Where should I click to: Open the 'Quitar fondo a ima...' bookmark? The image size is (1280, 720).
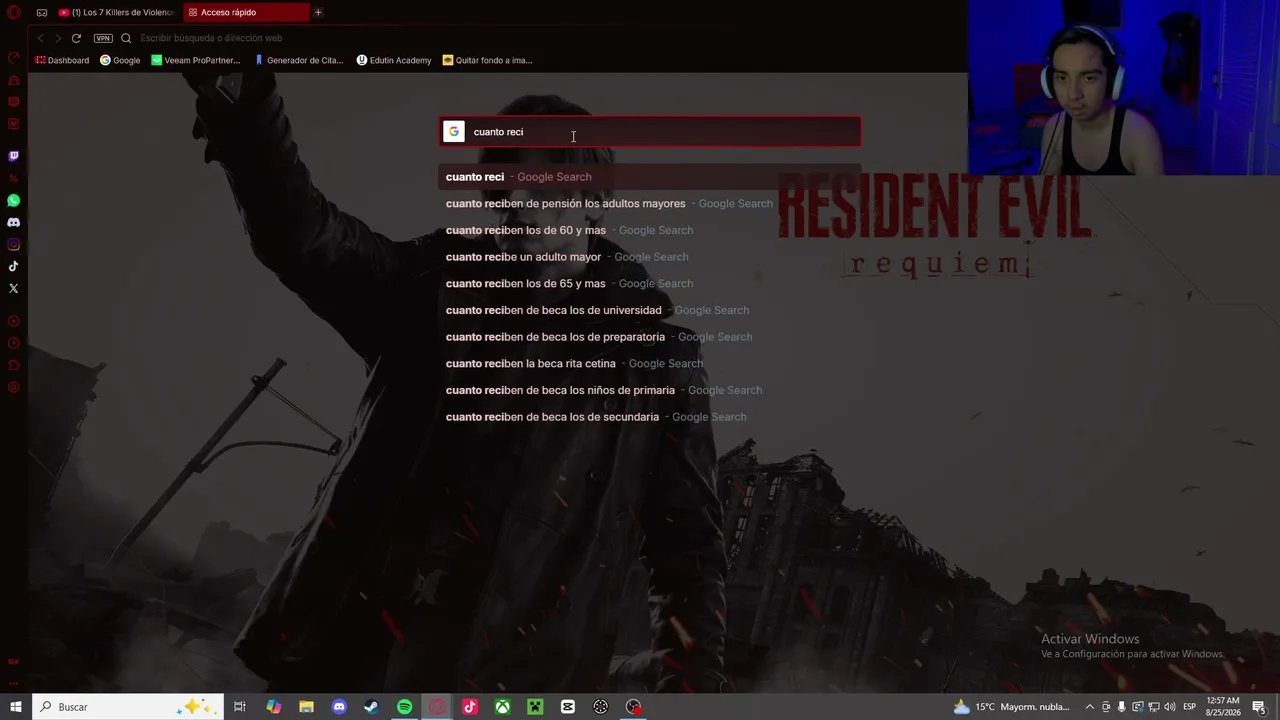[487, 60]
